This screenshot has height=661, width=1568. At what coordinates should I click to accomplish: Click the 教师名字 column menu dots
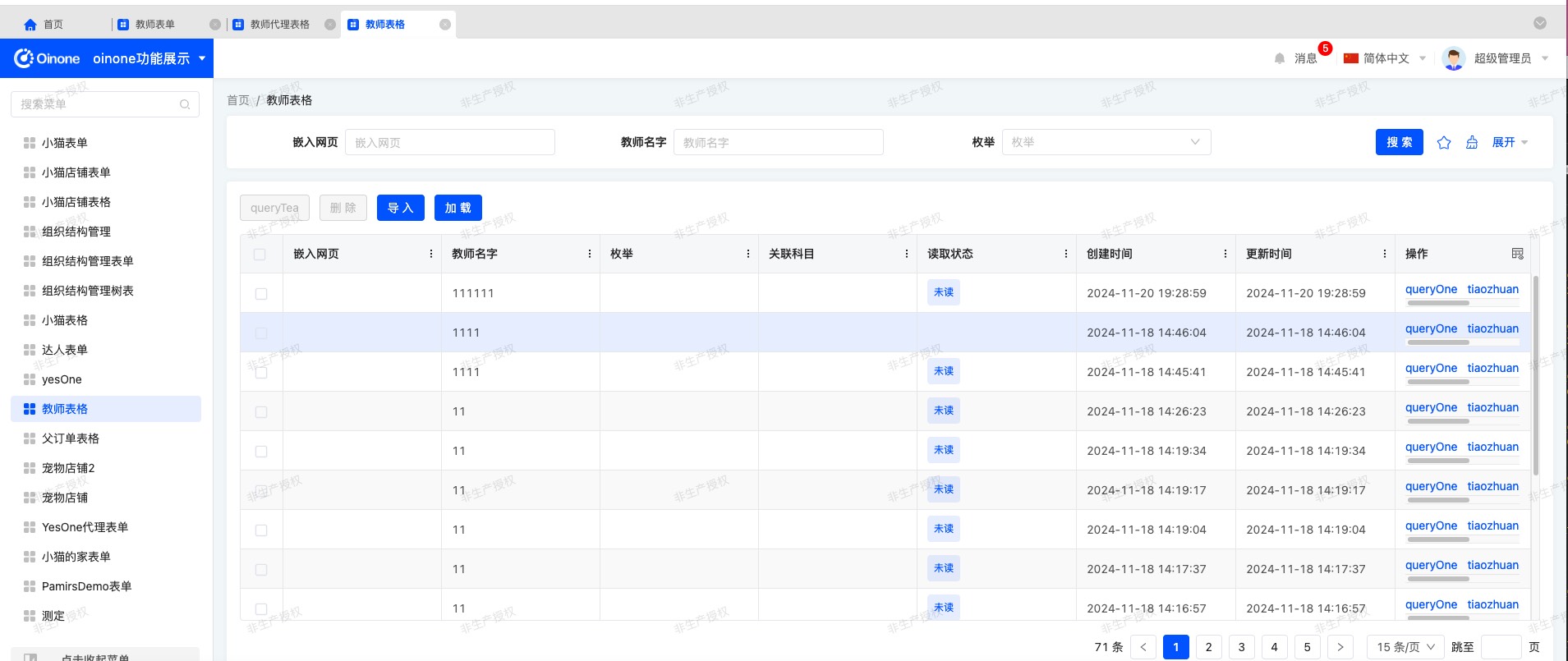point(590,254)
